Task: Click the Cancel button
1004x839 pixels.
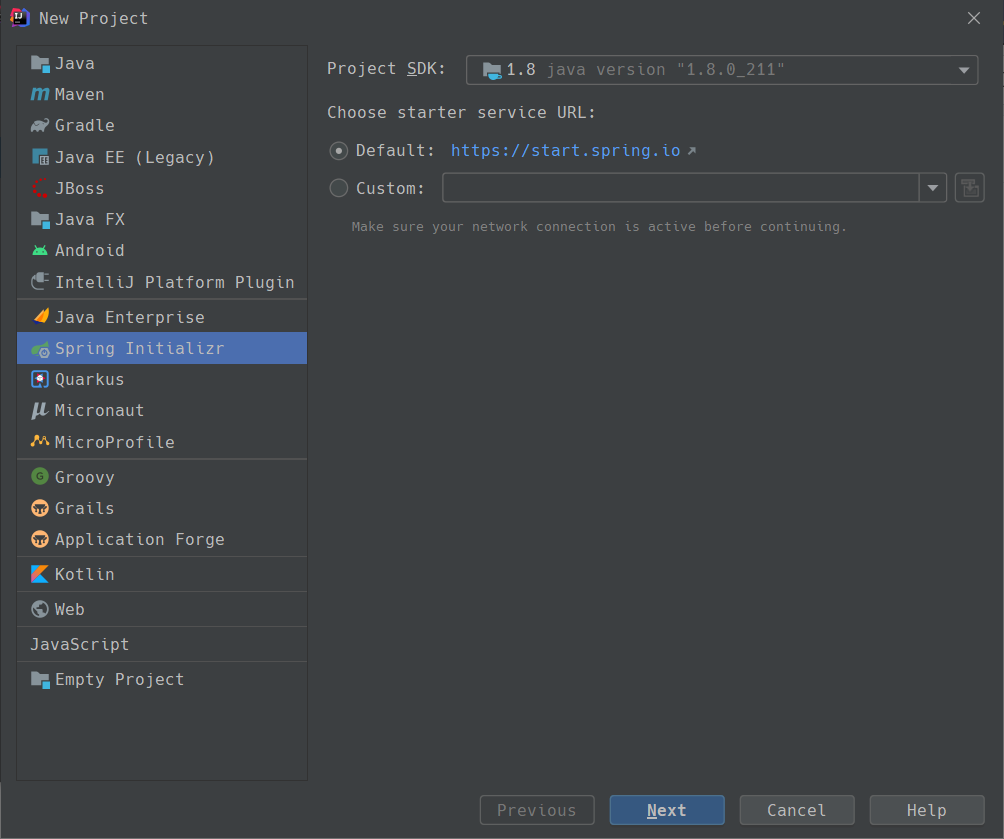Action: [797, 810]
